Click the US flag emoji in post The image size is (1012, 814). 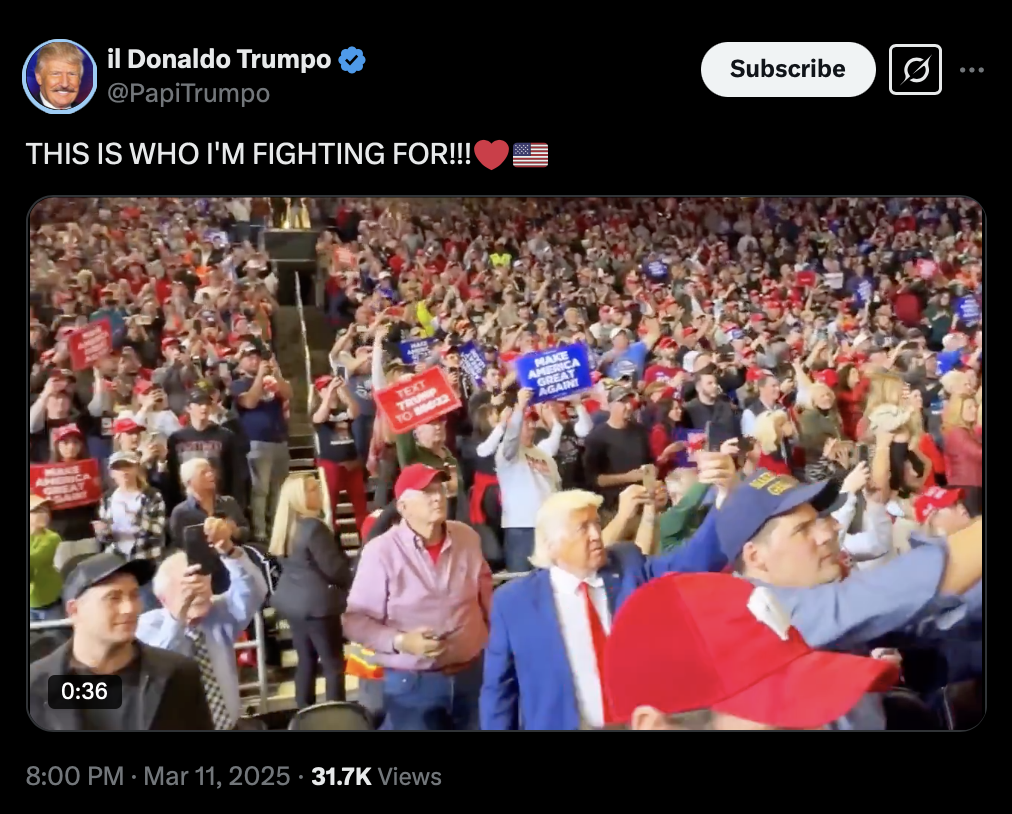(x=531, y=155)
